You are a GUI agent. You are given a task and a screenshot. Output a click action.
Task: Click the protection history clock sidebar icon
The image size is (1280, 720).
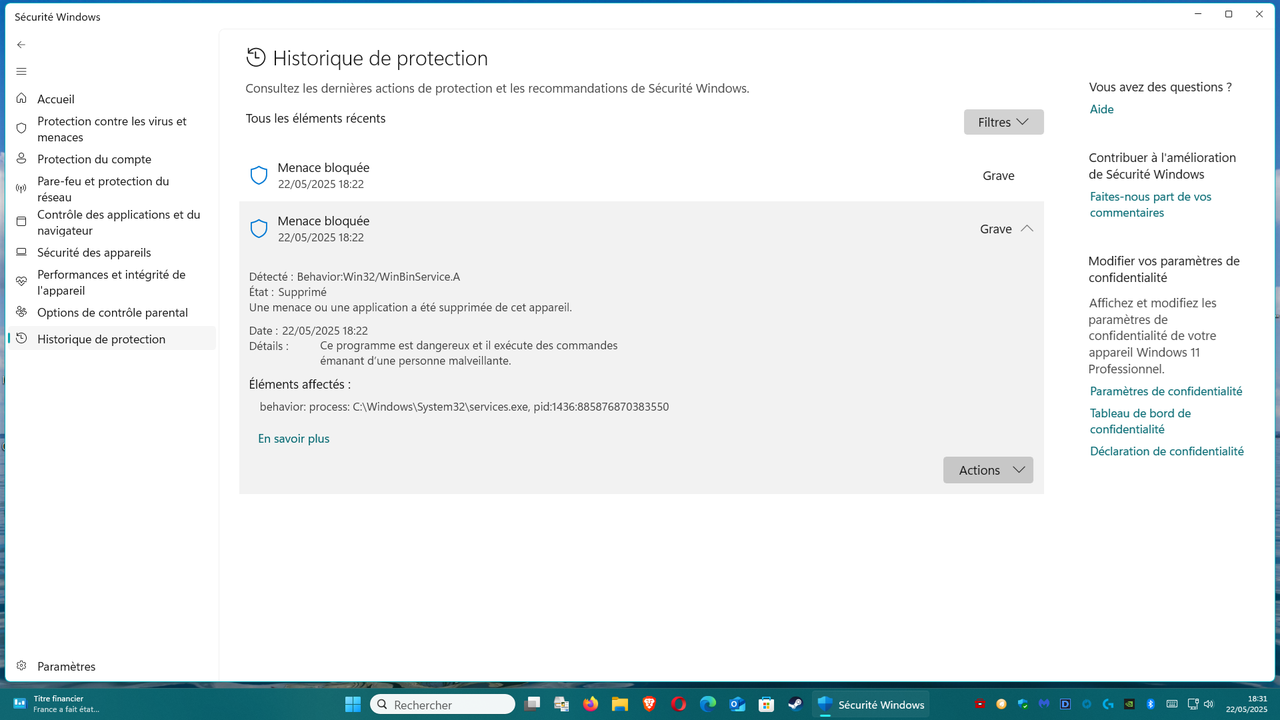pyautogui.click(x=21, y=339)
